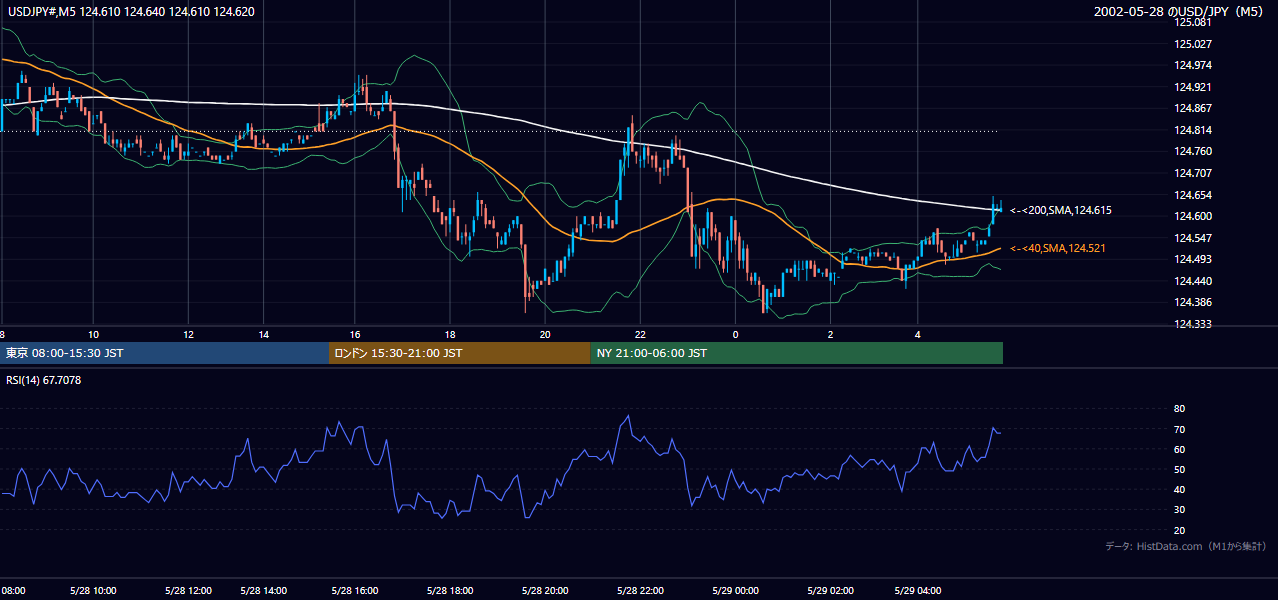Click price axis label 124.493
The width and height of the screenshot is (1278, 600).
(1192, 260)
